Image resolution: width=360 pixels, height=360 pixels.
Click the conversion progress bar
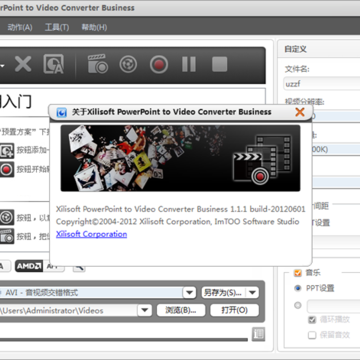pyautogui.click(x=124, y=340)
